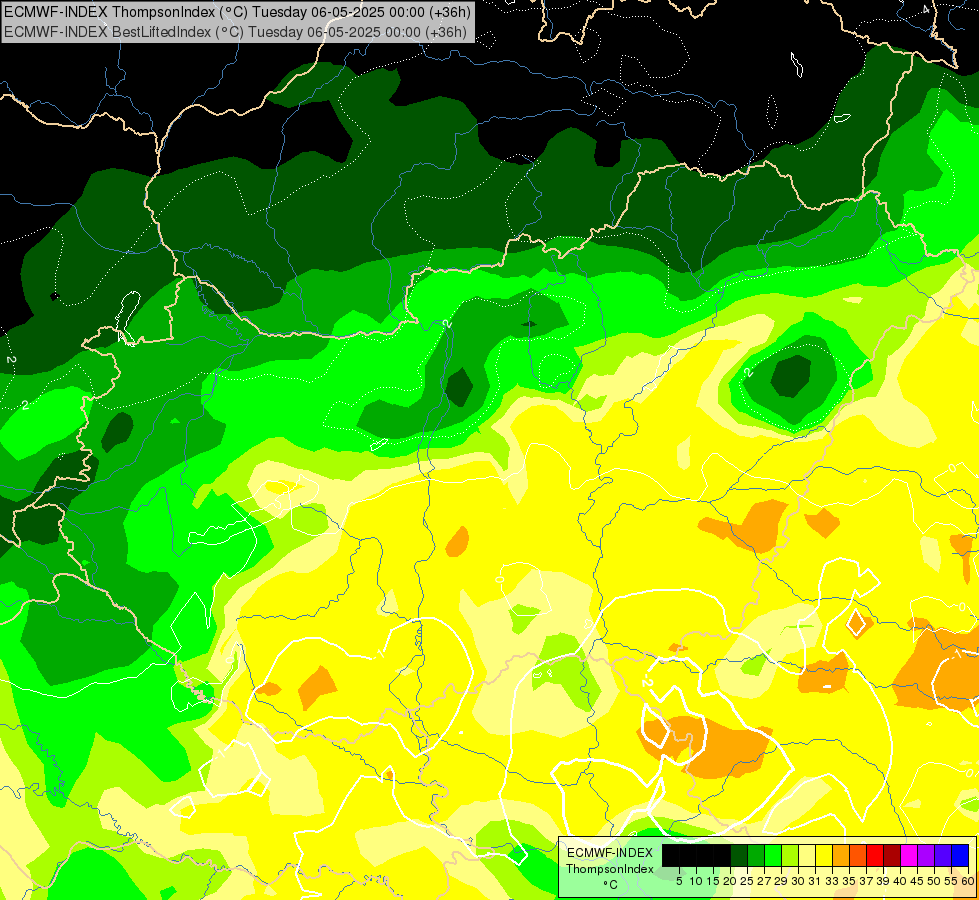Click the legend tick value 35
The image size is (979, 900).
[849, 881]
